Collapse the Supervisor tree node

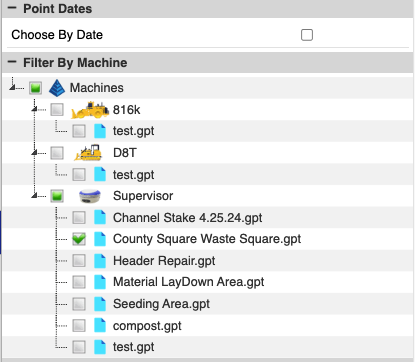point(34,195)
